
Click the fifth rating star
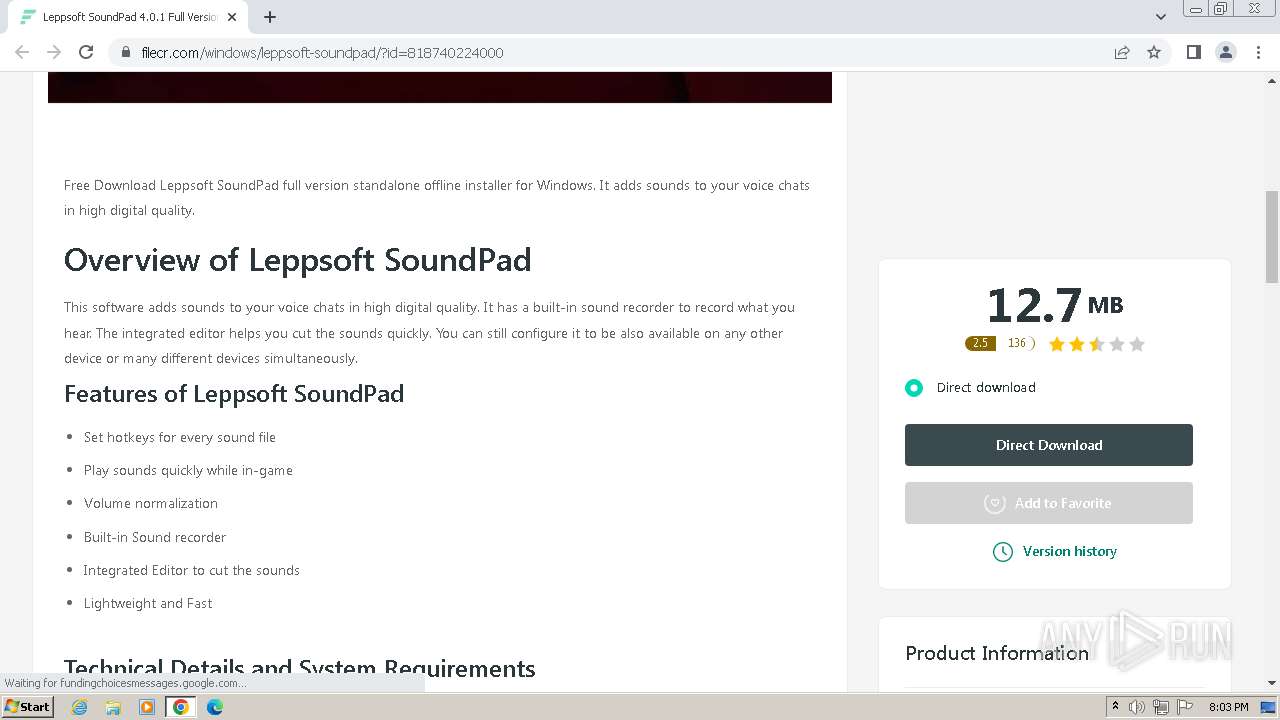(x=1136, y=344)
